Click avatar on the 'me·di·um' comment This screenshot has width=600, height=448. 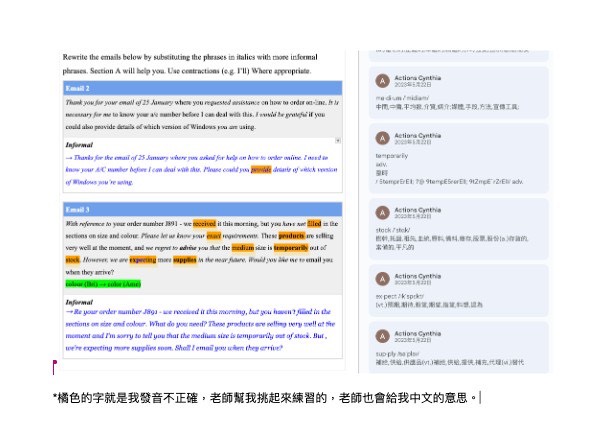click(x=382, y=81)
